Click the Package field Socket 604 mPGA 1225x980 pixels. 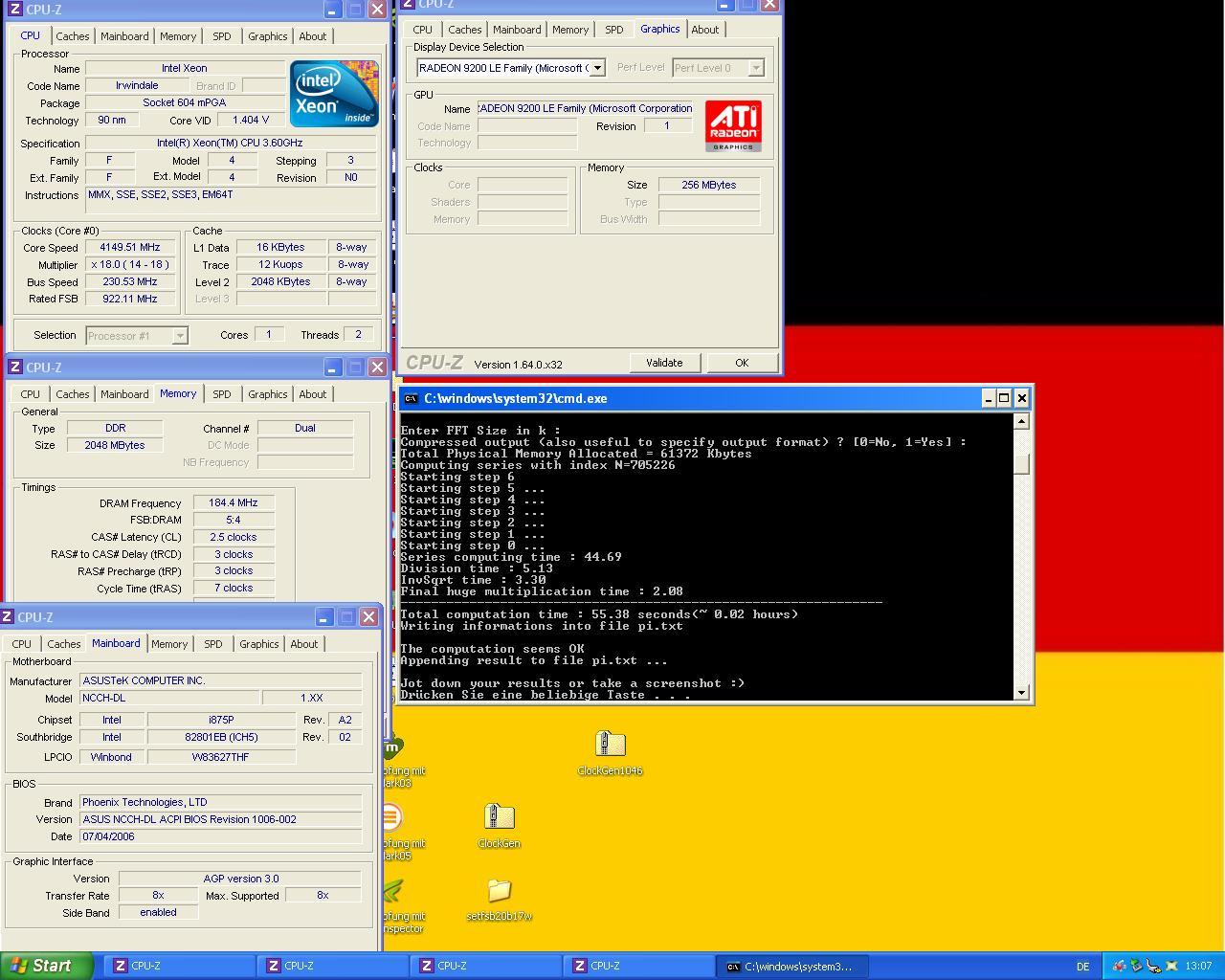tap(185, 102)
